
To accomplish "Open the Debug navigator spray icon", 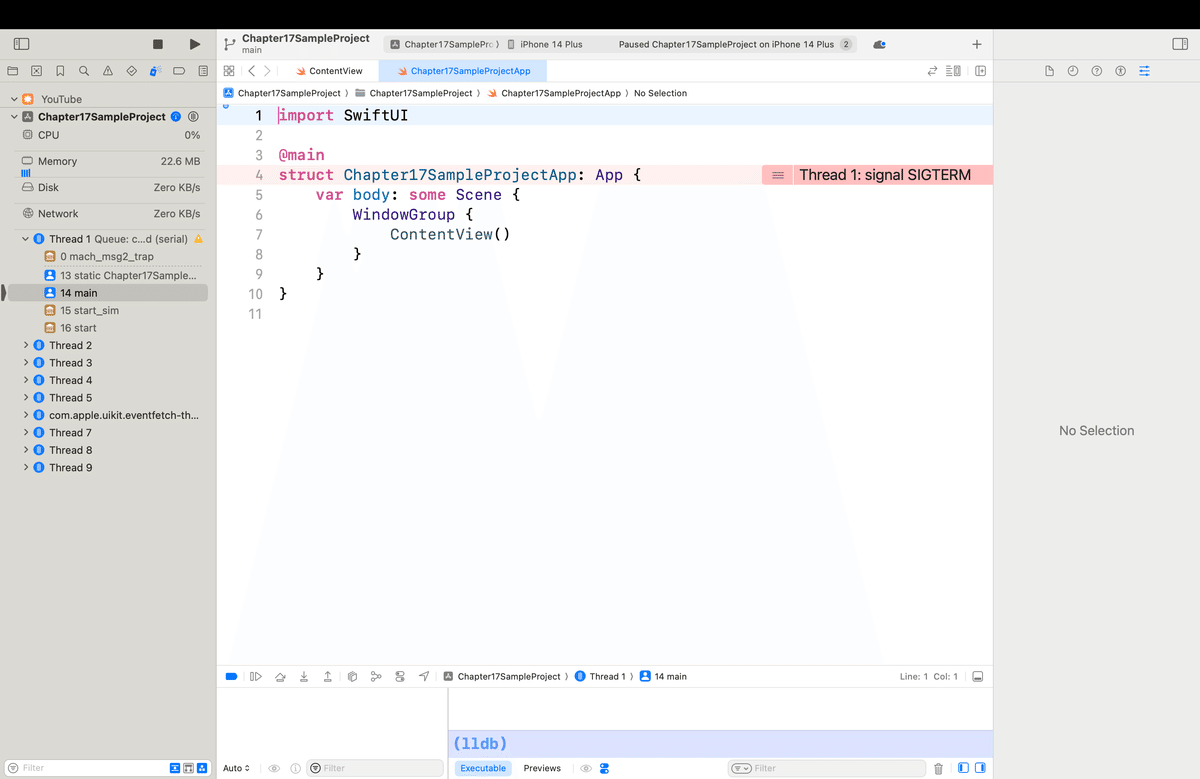I will (x=155, y=71).
